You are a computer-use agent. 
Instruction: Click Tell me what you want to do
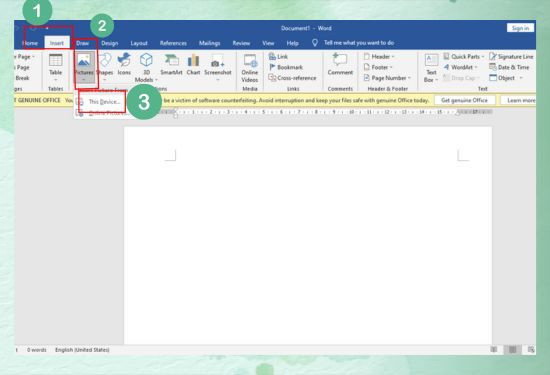tap(359, 43)
